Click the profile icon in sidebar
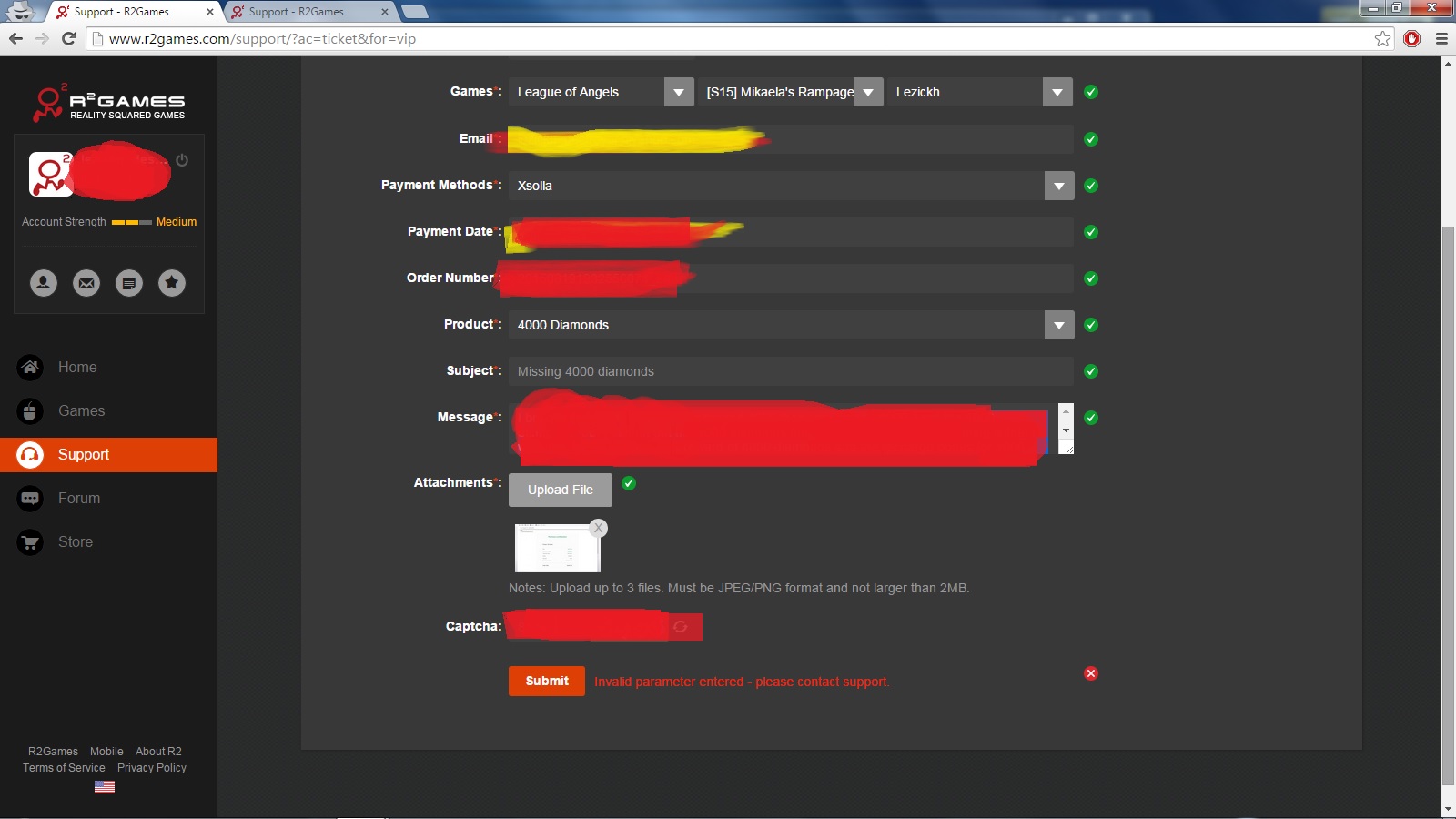Viewport: 1456px width, 819px height. pos(43,283)
